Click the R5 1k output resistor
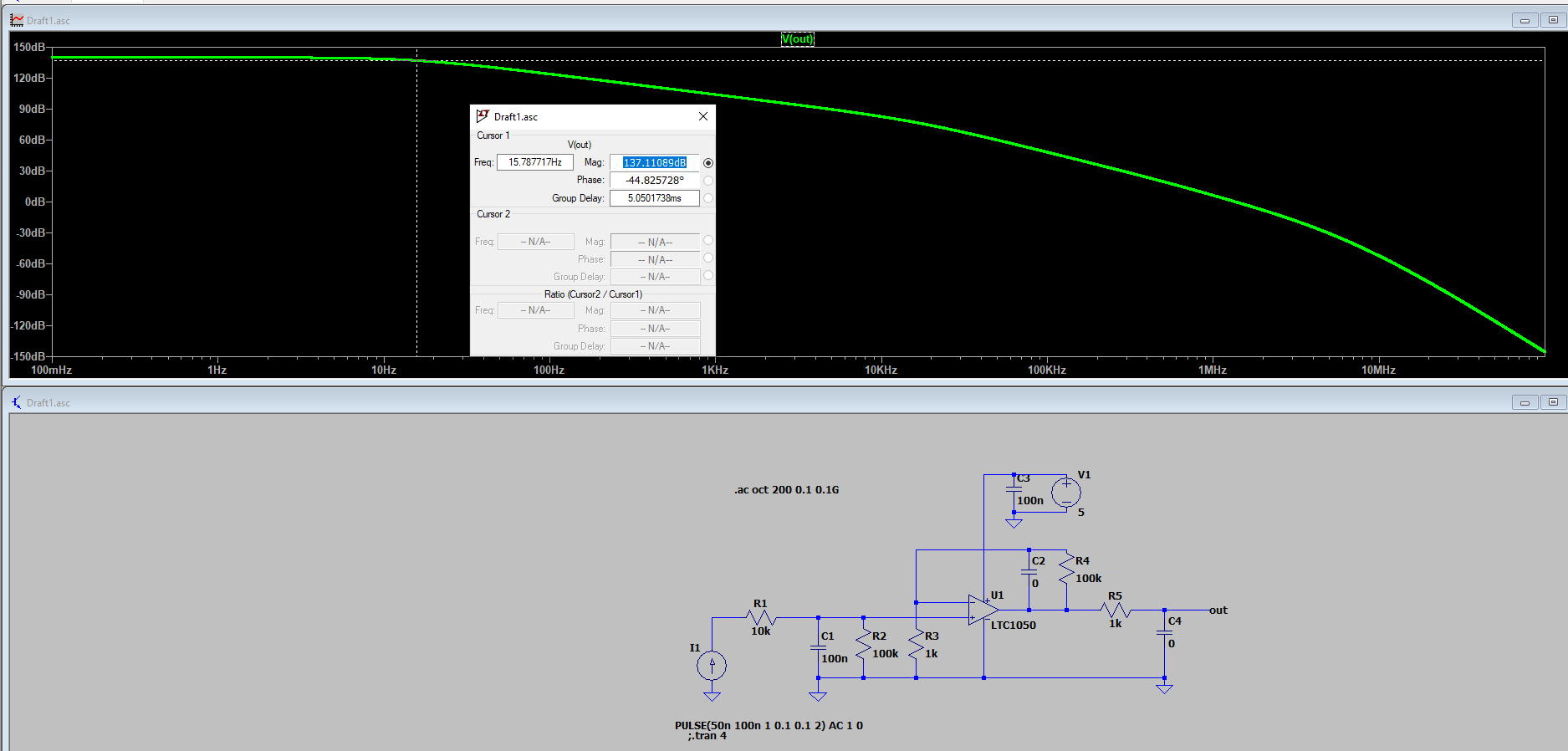The width and height of the screenshot is (1568, 751). pyautogui.click(x=1116, y=611)
